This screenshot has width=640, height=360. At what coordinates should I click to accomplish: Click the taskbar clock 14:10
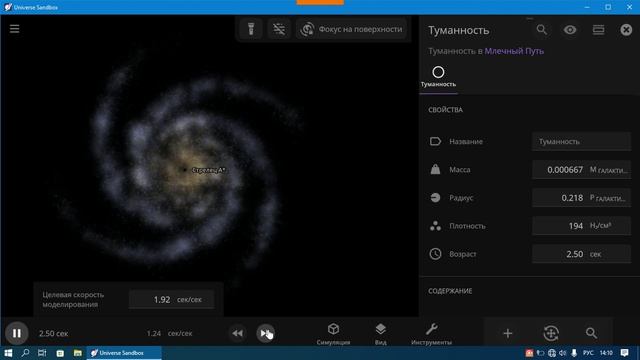pos(607,353)
